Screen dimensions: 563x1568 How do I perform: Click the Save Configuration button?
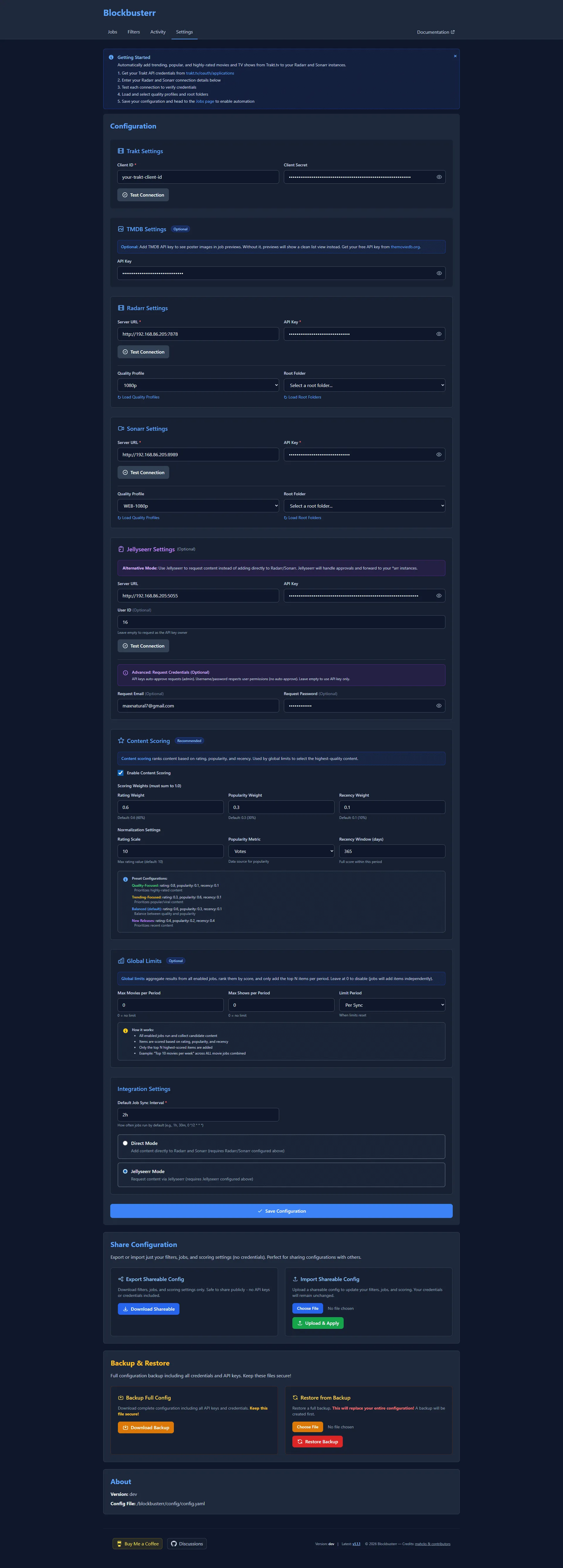click(281, 1211)
